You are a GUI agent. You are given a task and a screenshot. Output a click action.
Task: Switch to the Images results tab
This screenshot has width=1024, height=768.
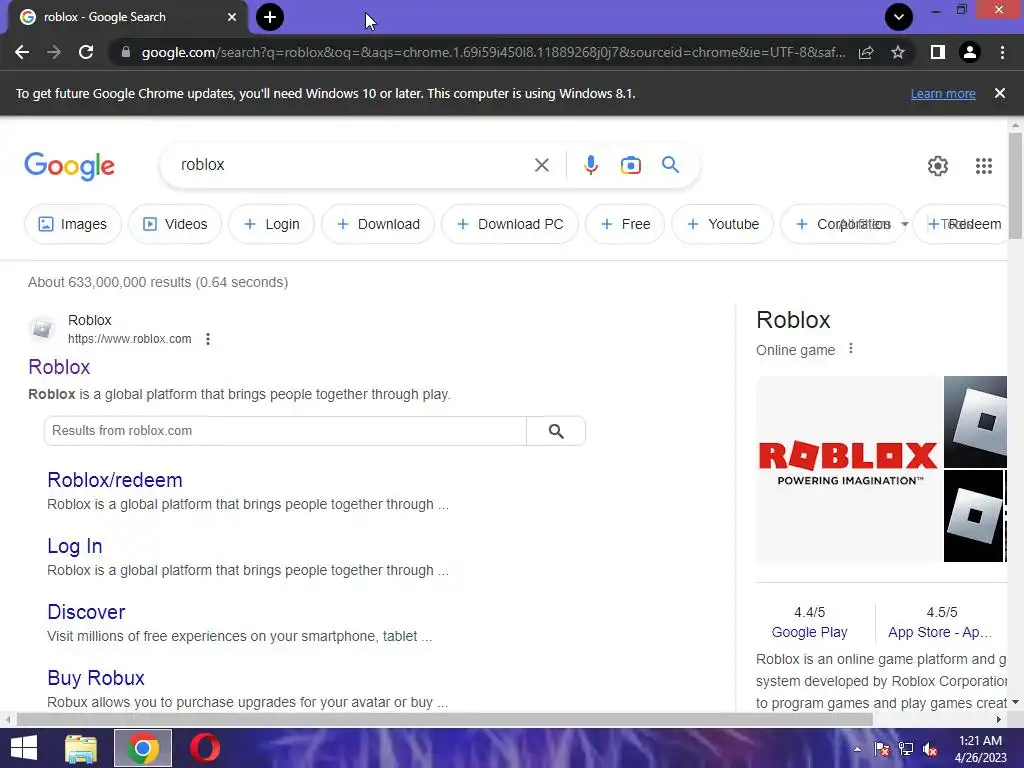pyautogui.click(x=72, y=224)
